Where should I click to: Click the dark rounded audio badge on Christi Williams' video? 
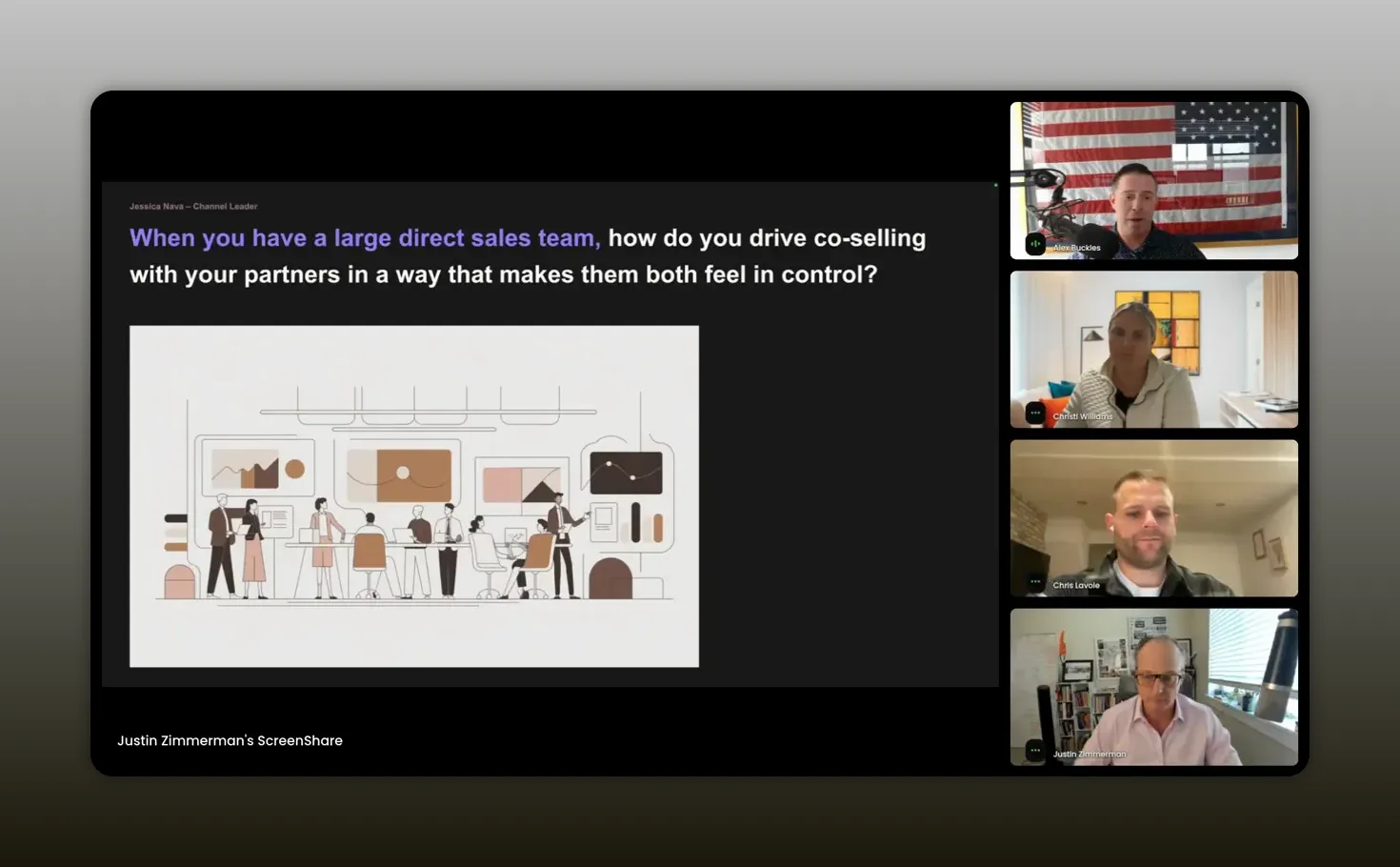tap(1034, 413)
